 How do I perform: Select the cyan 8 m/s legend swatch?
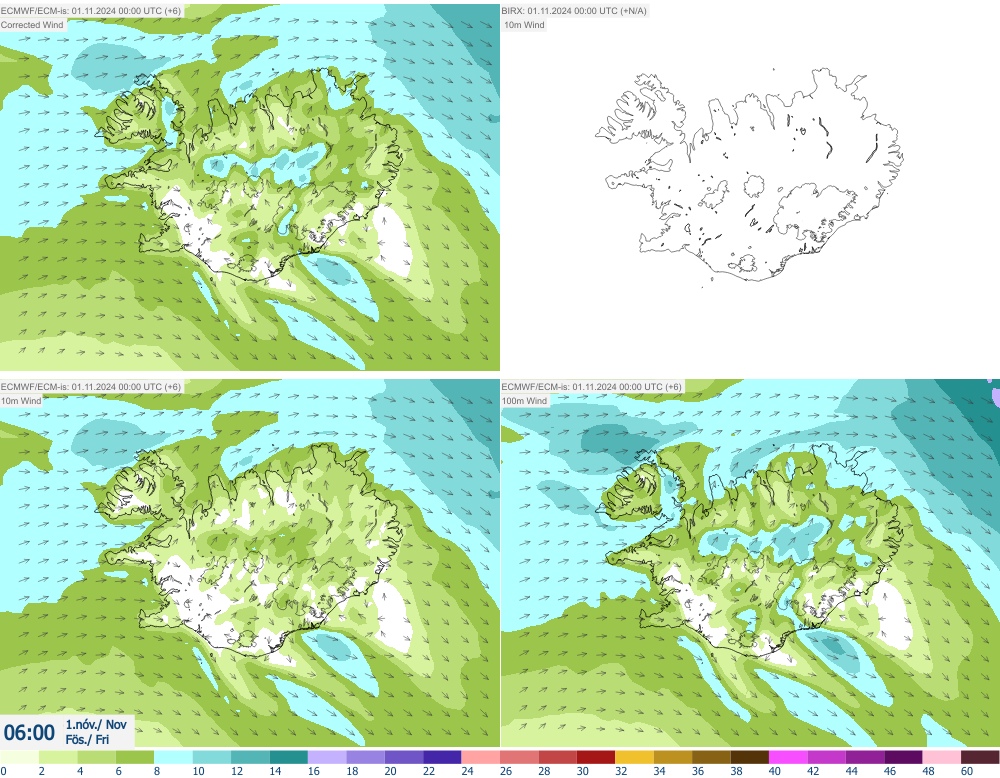(x=173, y=757)
